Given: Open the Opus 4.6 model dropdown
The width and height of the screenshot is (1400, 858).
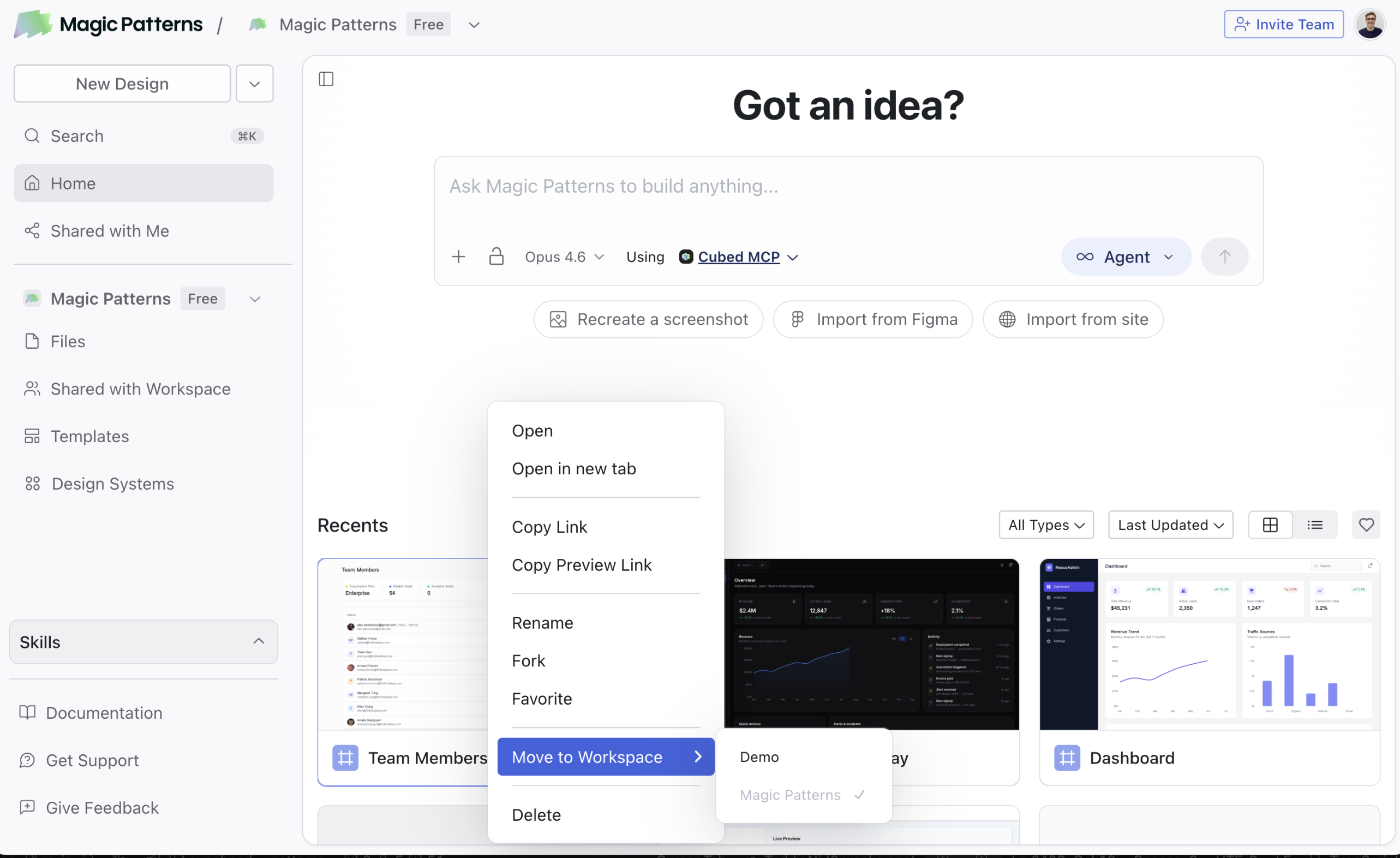Looking at the screenshot, I should (x=564, y=257).
